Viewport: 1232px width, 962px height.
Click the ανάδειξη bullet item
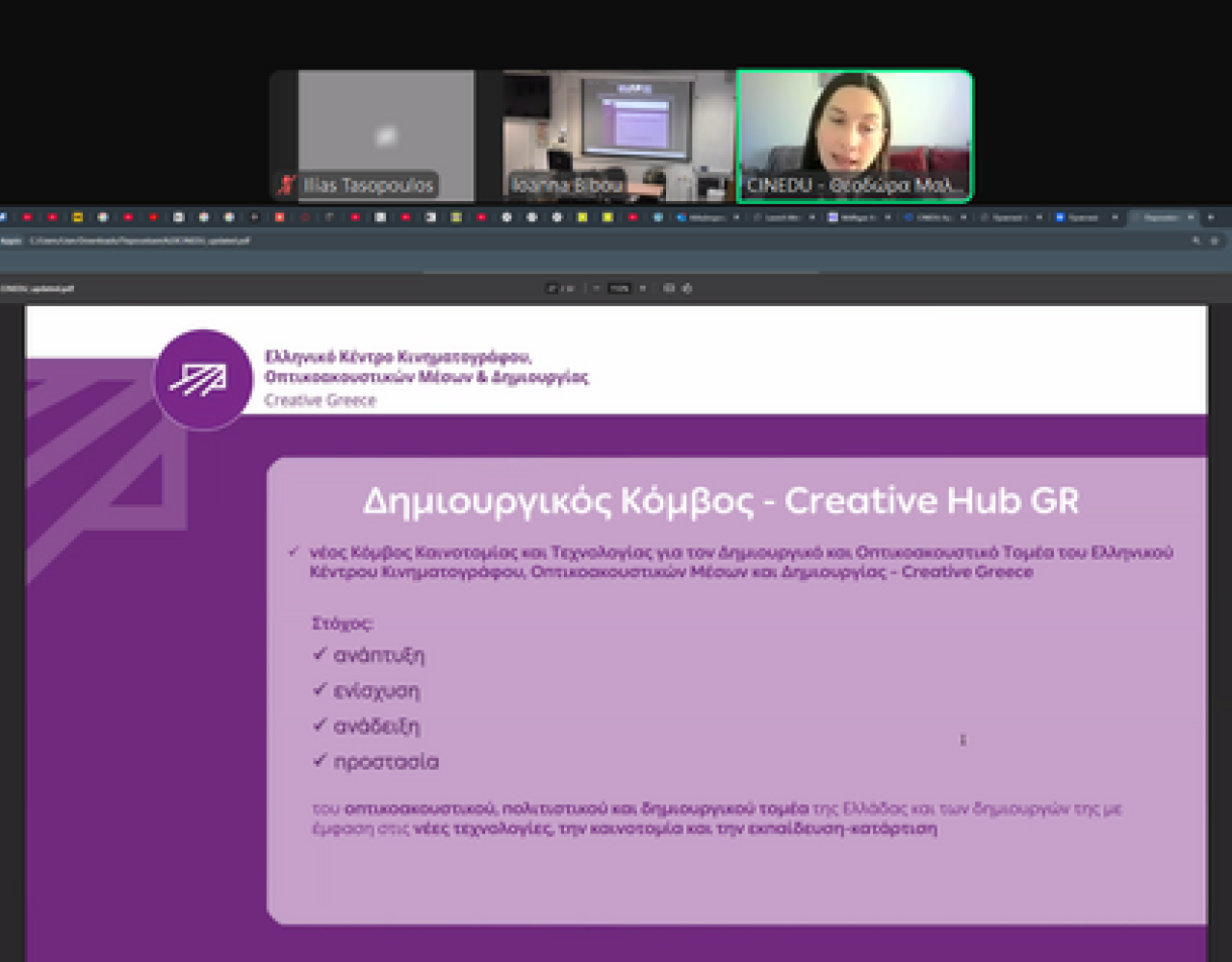[x=376, y=726]
